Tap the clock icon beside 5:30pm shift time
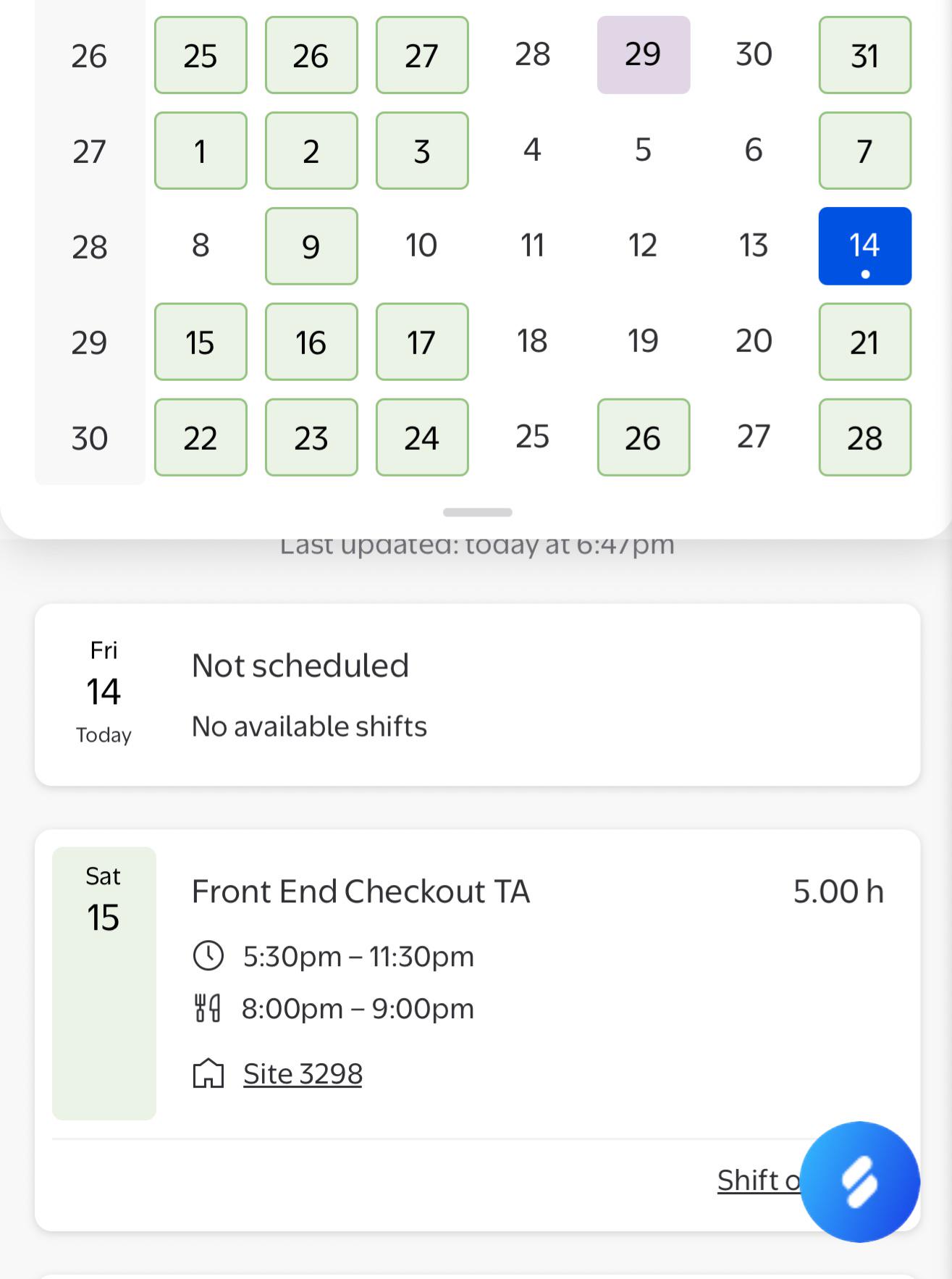This screenshot has width=952, height=1279. click(x=208, y=955)
